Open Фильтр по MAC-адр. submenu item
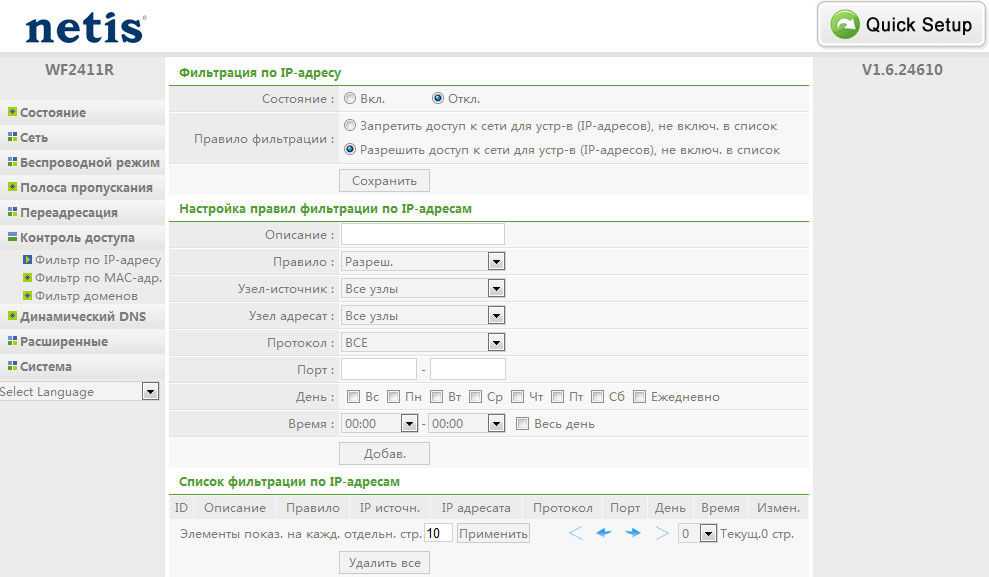 pyautogui.click(x=98, y=278)
